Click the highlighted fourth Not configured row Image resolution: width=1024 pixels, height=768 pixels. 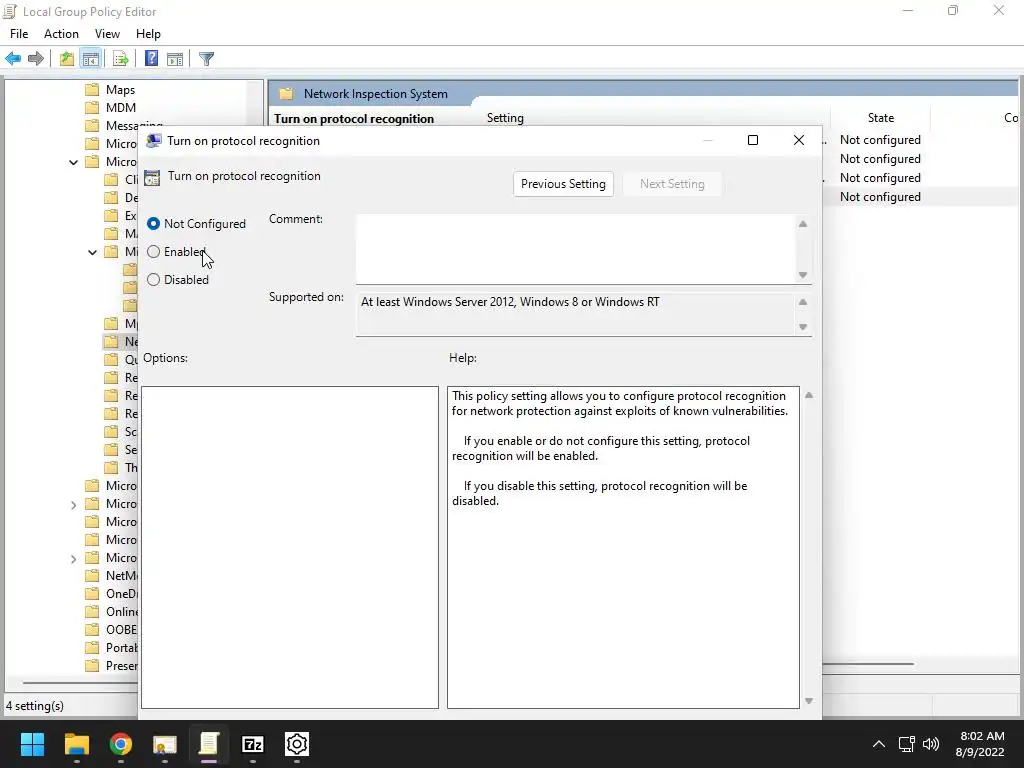880,197
